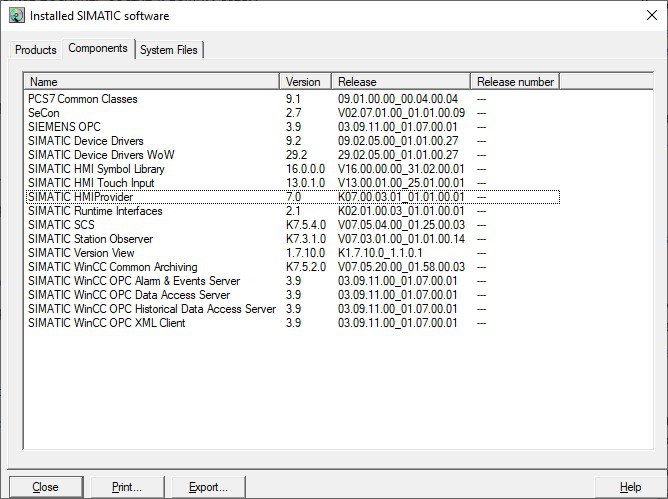Click version 16.0.0.0 cell

(x=305, y=169)
